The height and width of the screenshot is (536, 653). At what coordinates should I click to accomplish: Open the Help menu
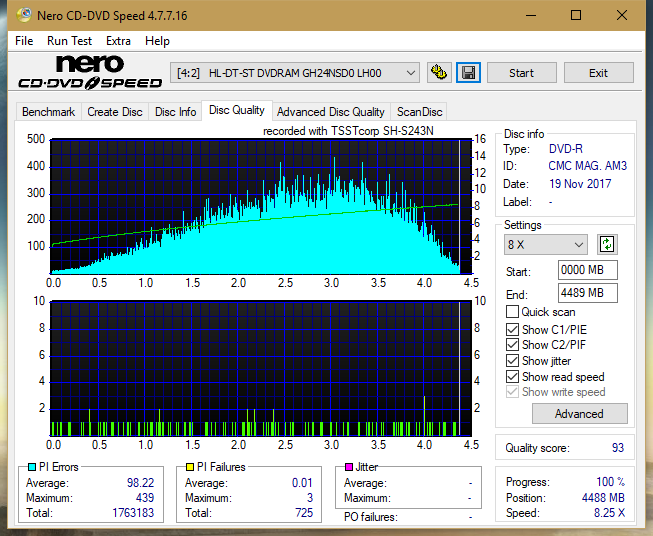157,41
